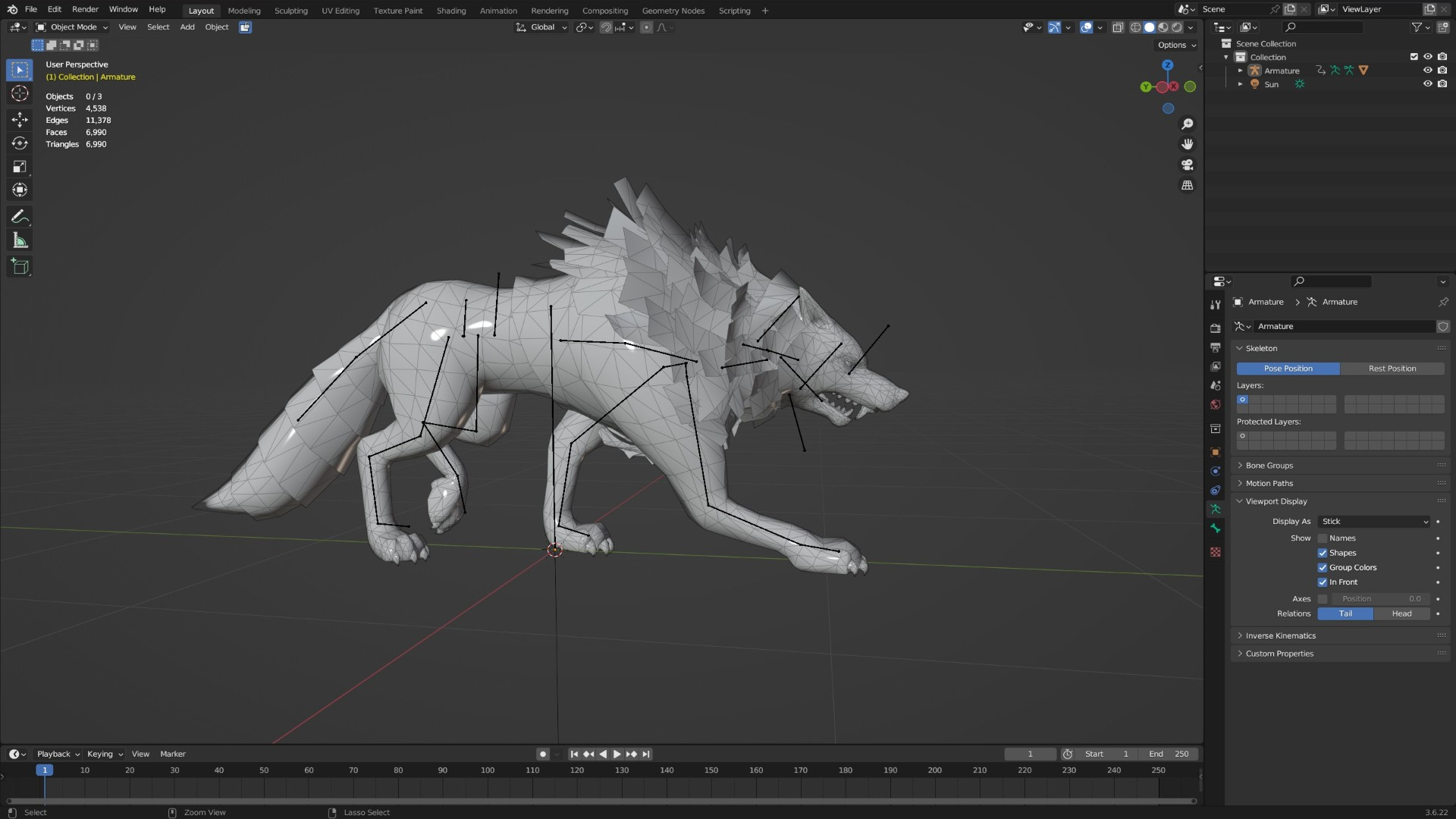Select the Rotate tool
The height and width of the screenshot is (819, 1456).
tap(20, 143)
